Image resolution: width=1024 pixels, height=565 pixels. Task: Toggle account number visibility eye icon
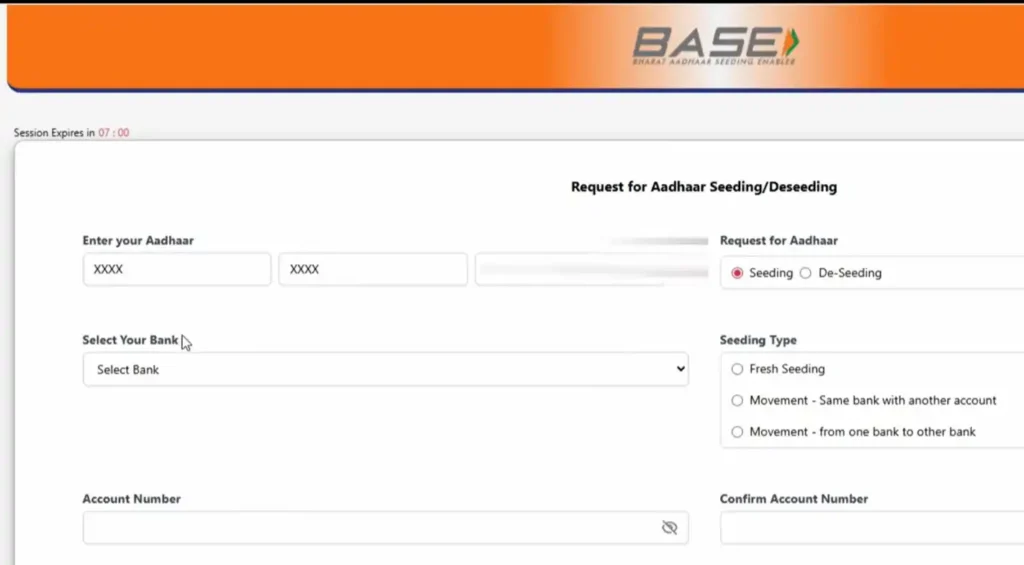pyautogui.click(x=669, y=527)
